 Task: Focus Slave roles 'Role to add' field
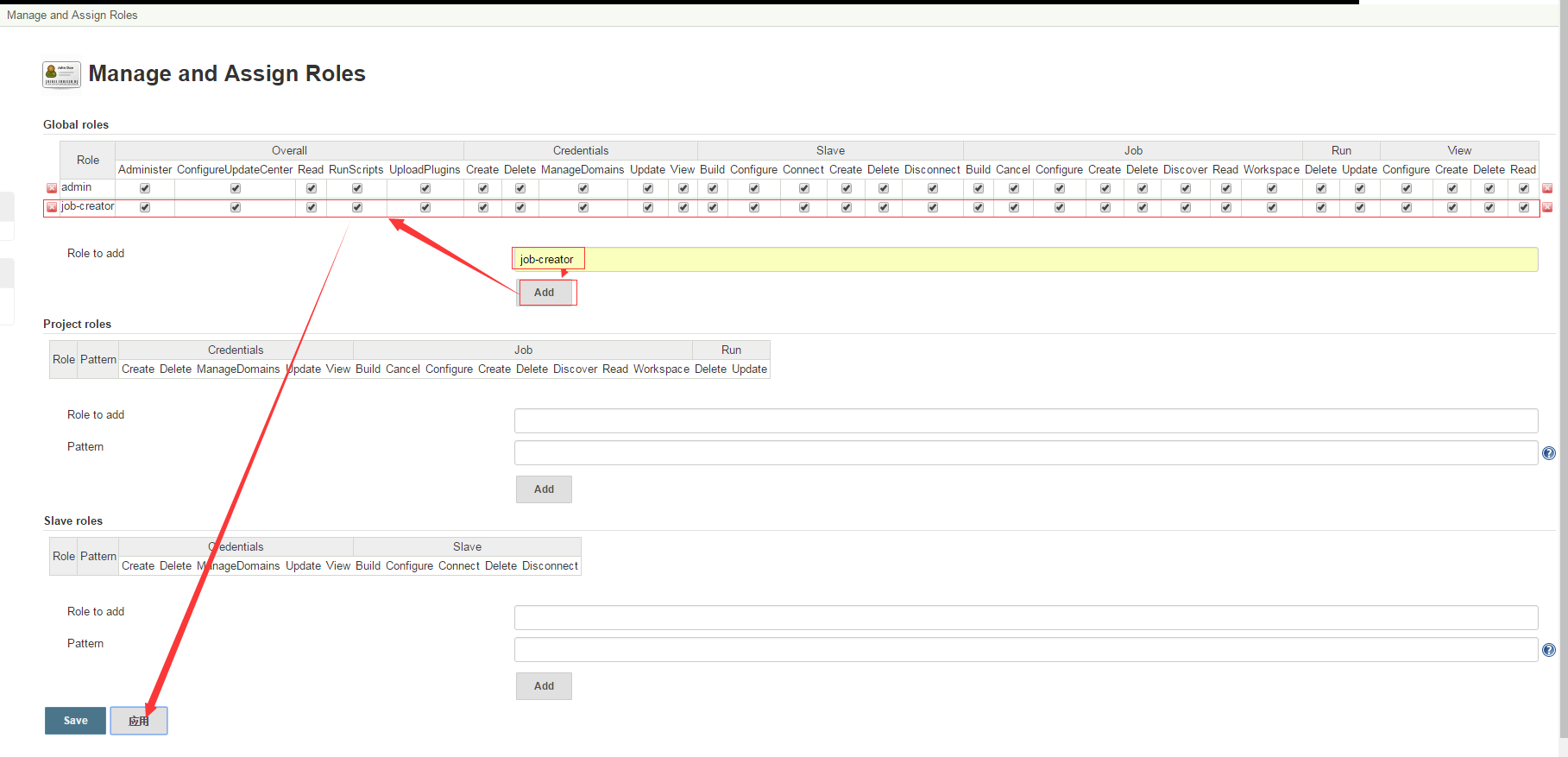(x=1026, y=618)
